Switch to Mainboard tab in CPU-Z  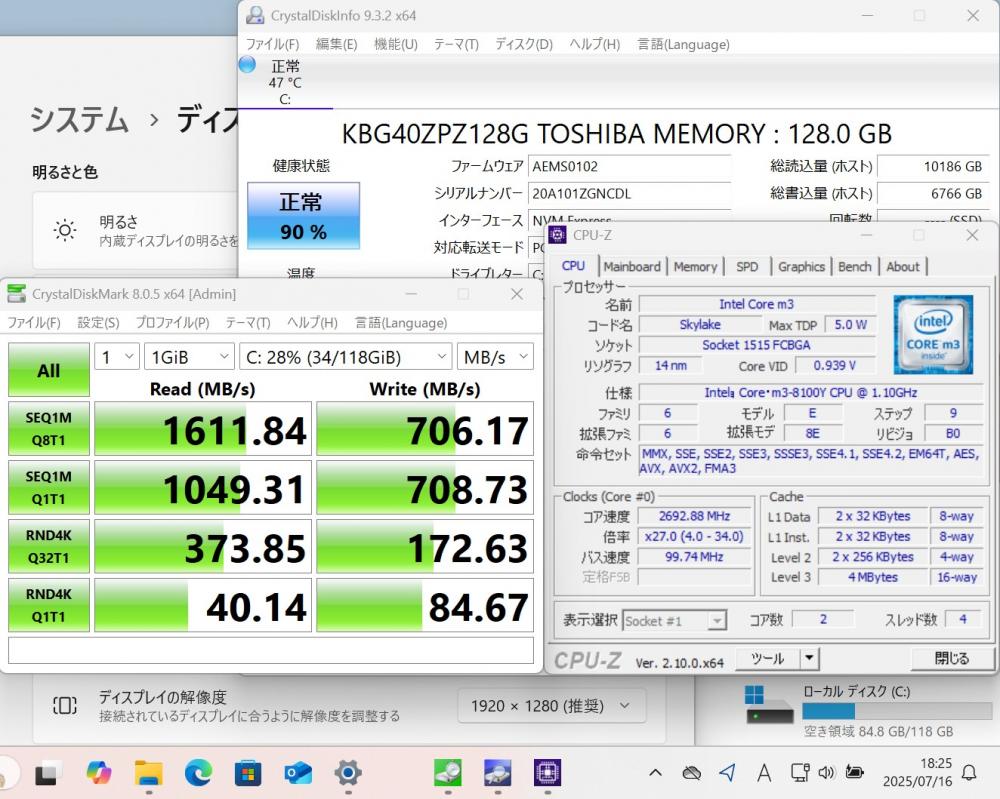[x=632, y=267]
